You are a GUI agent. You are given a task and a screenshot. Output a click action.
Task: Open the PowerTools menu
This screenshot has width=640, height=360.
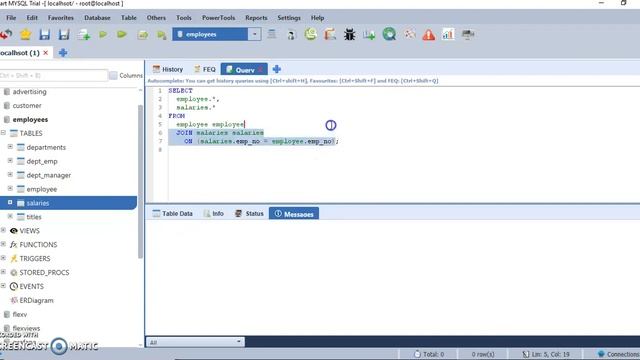pyautogui.click(x=218, y=18)
